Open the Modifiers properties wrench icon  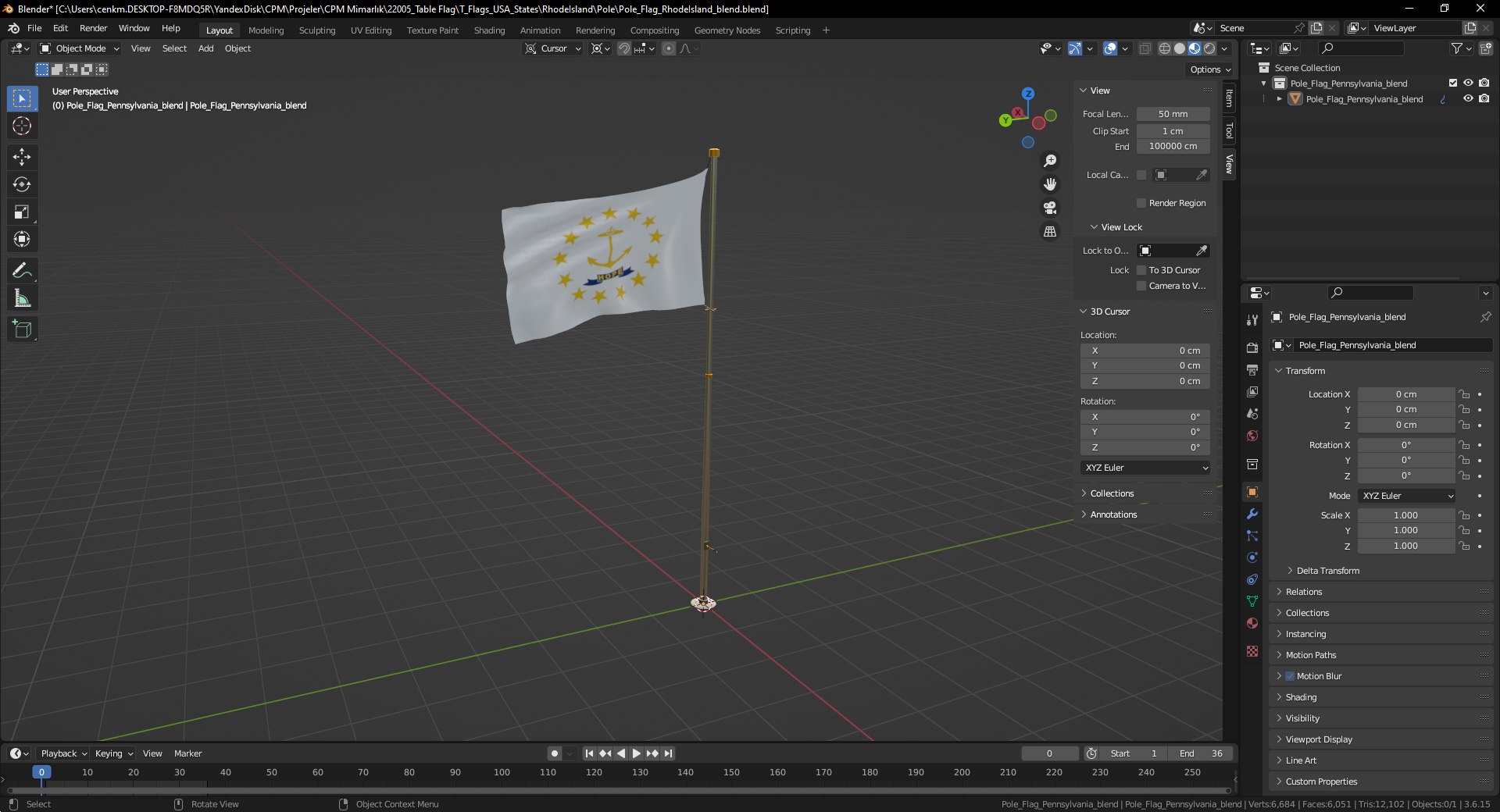coord(1252,514)
